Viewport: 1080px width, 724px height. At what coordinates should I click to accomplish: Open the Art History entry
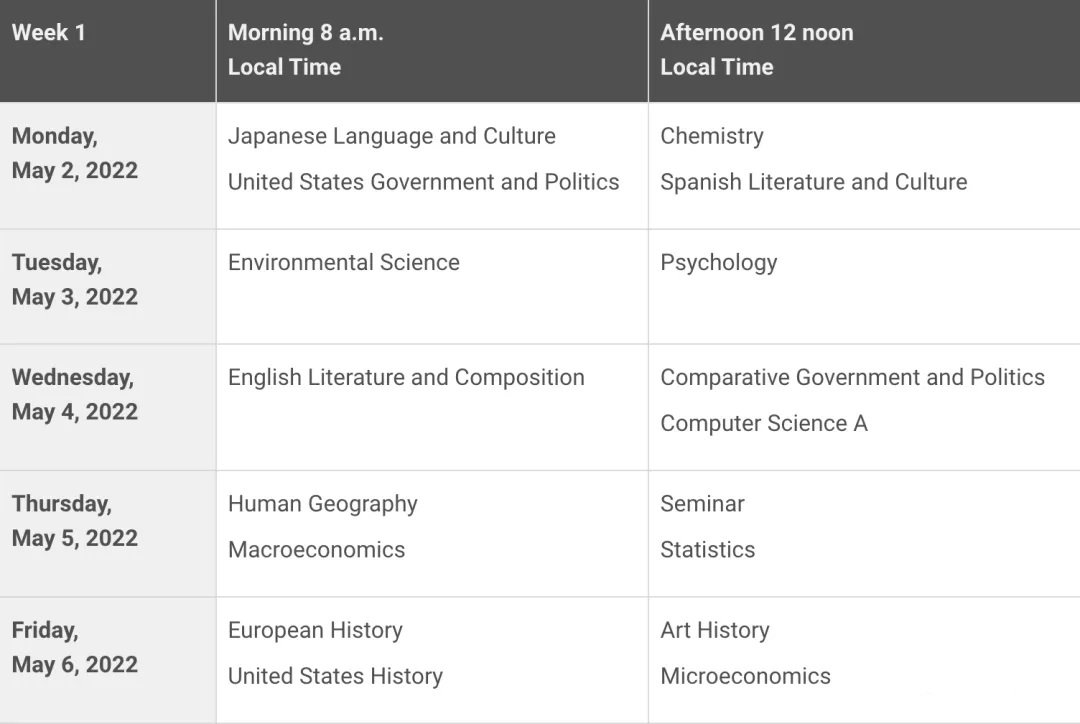point(714,630)
